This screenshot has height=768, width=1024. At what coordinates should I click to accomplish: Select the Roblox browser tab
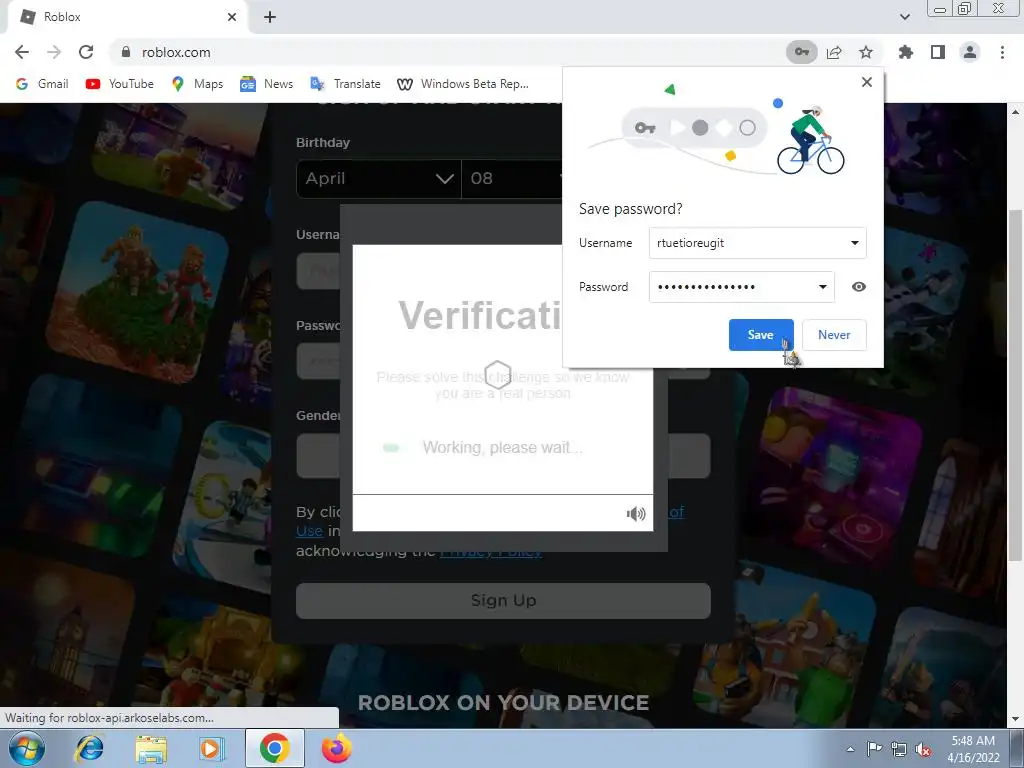pos(127,17)
